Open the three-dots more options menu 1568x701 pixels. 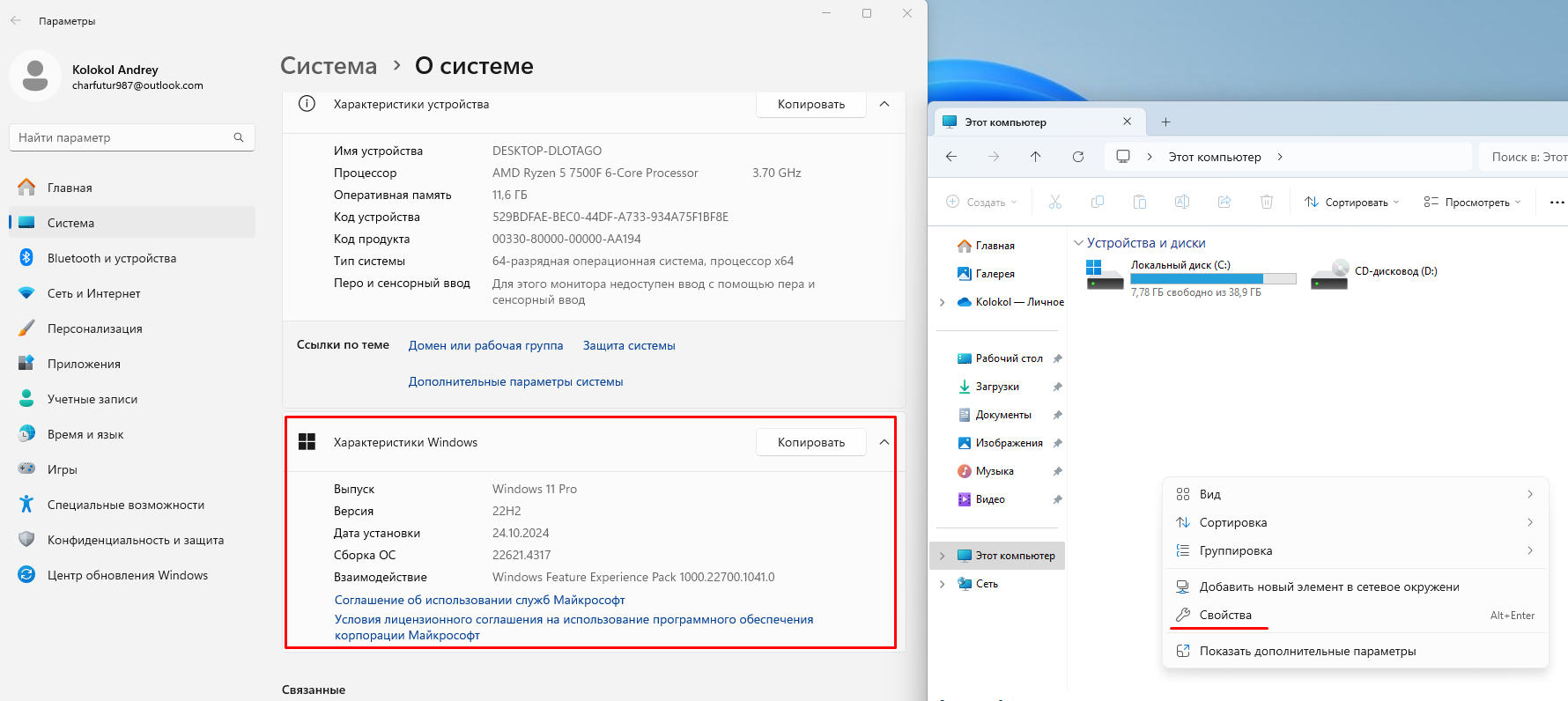(x=1557, y=203)
